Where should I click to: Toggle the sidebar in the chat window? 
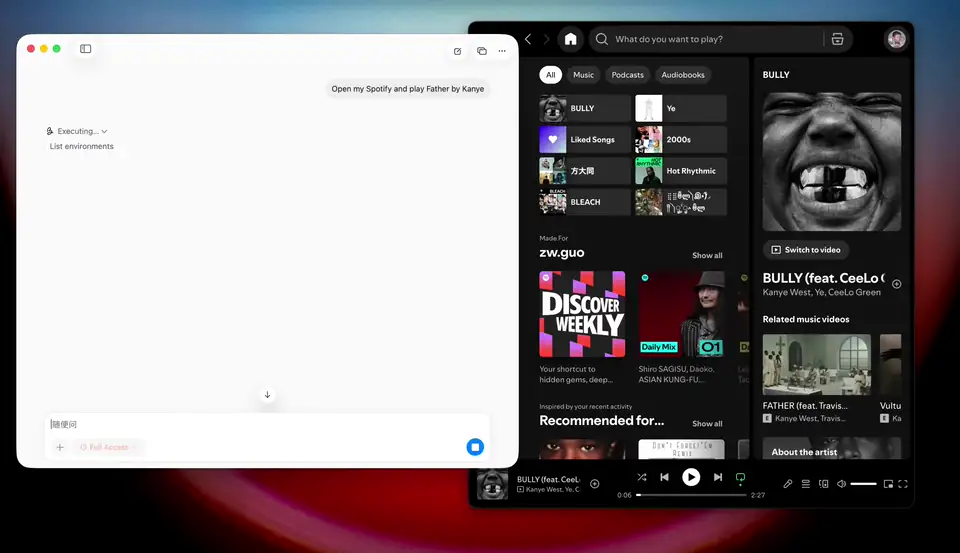86,48
